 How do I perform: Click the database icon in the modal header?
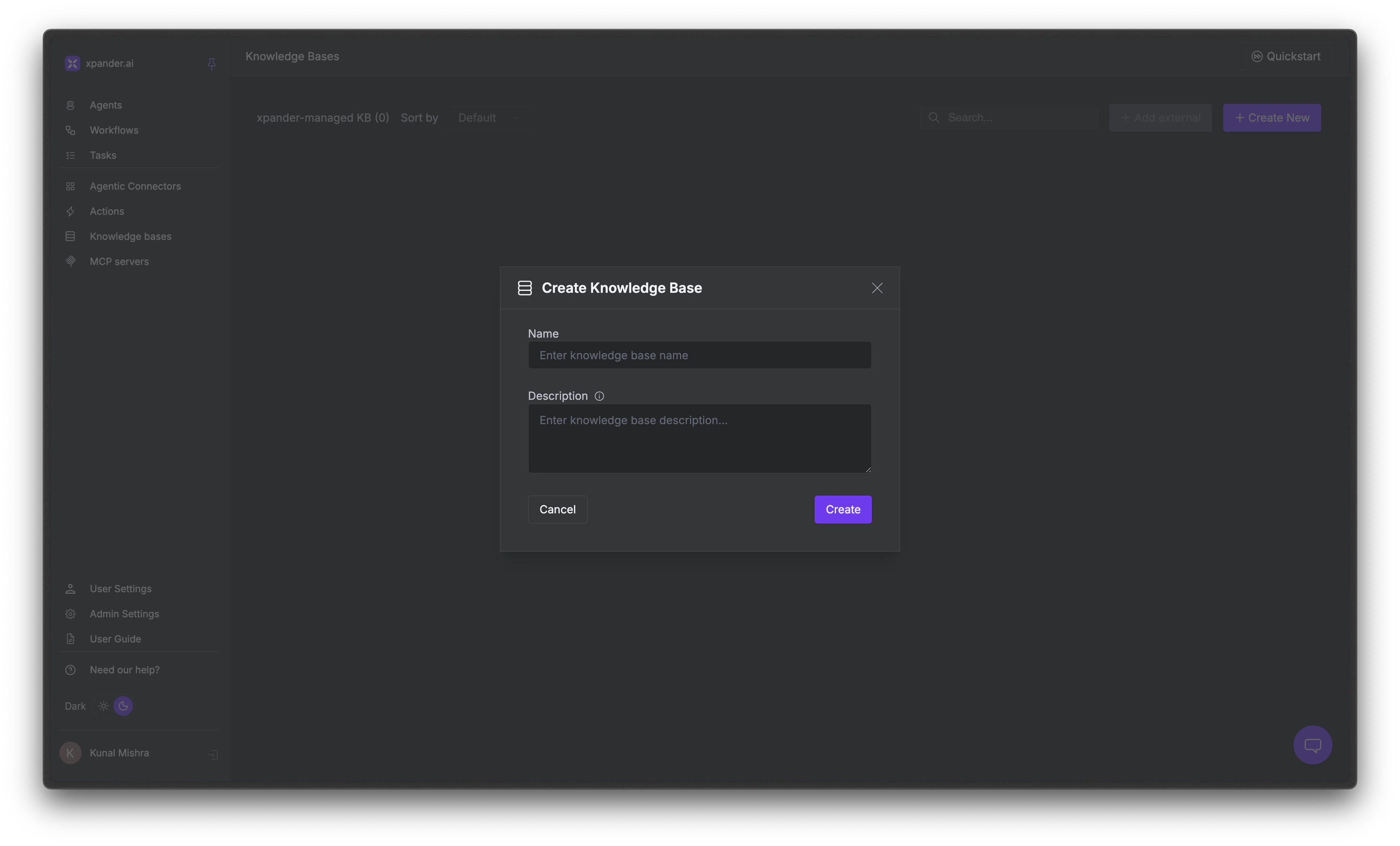[x=524, y=288]
